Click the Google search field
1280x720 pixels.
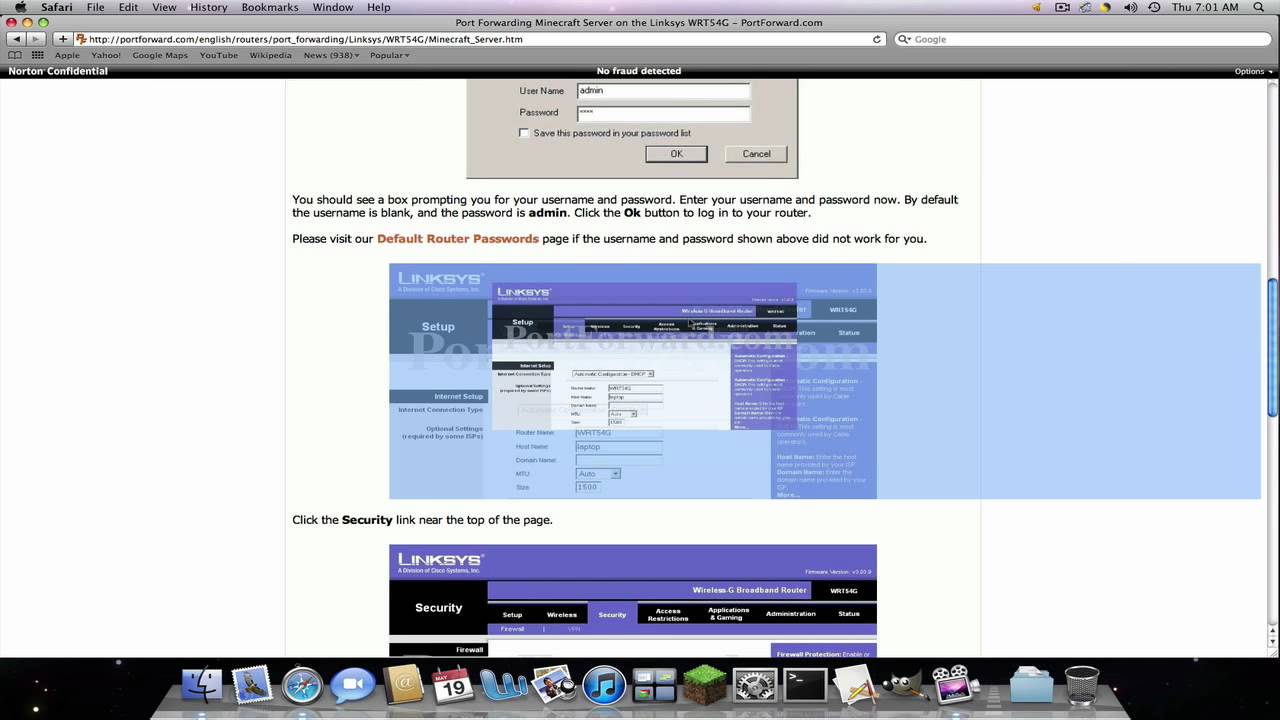click(x=1083, y=39)
